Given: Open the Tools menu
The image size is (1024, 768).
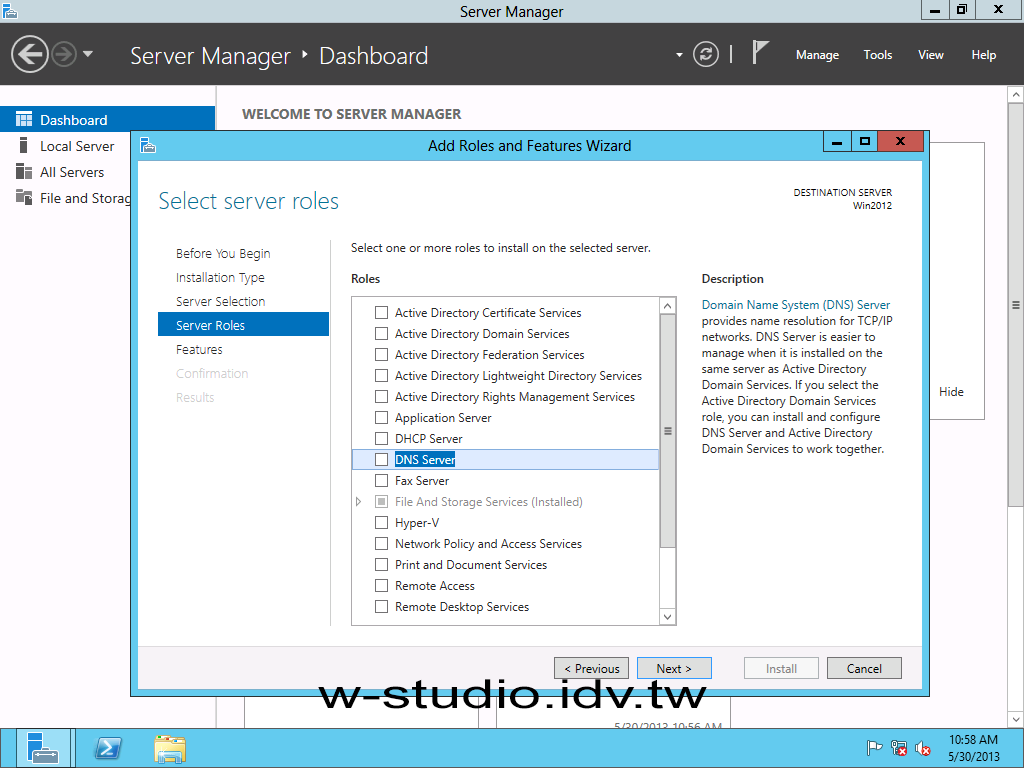Looking at the screenshot, I should 877,55.
